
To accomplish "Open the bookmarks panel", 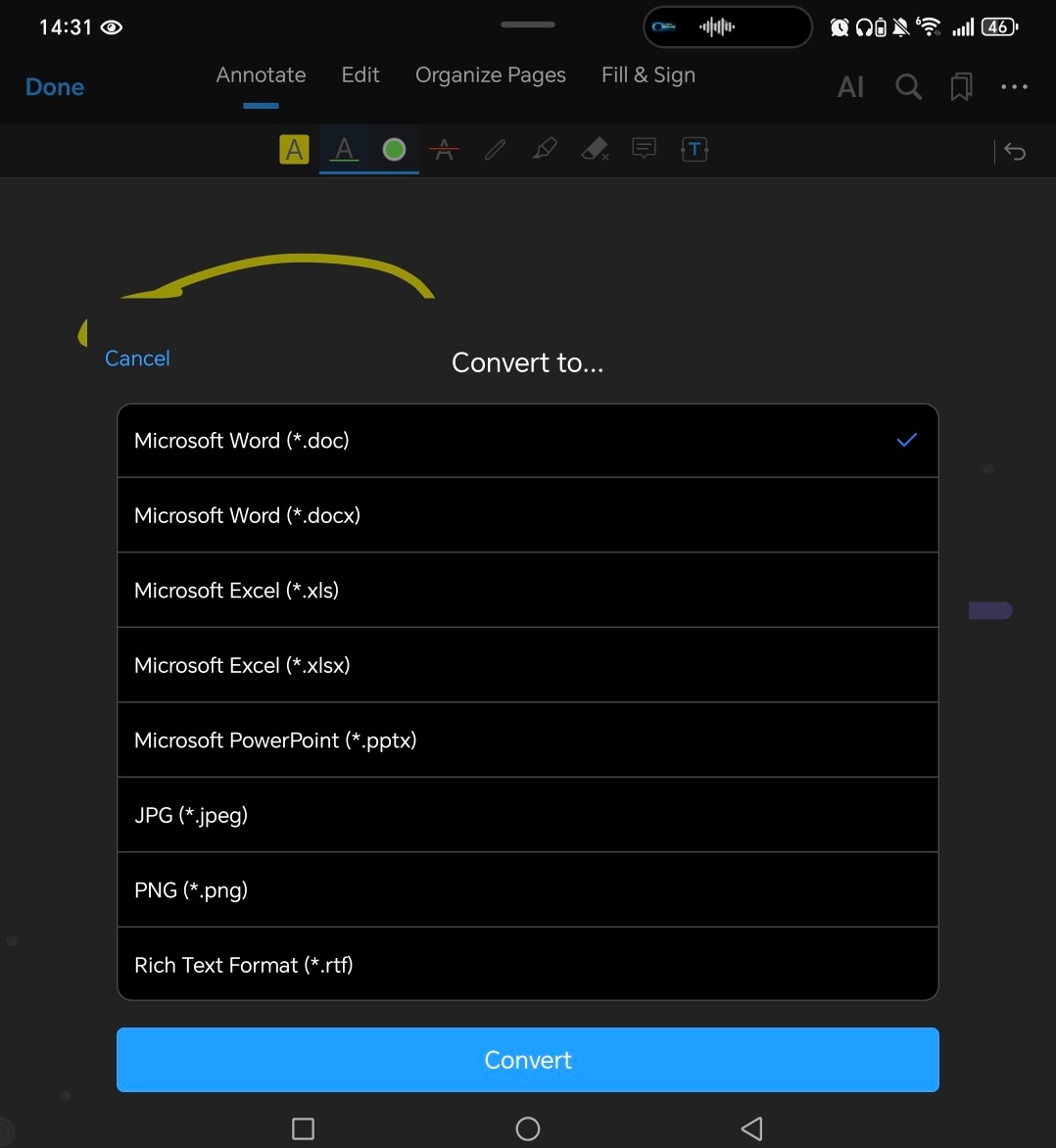I will (x=961, y=86).
